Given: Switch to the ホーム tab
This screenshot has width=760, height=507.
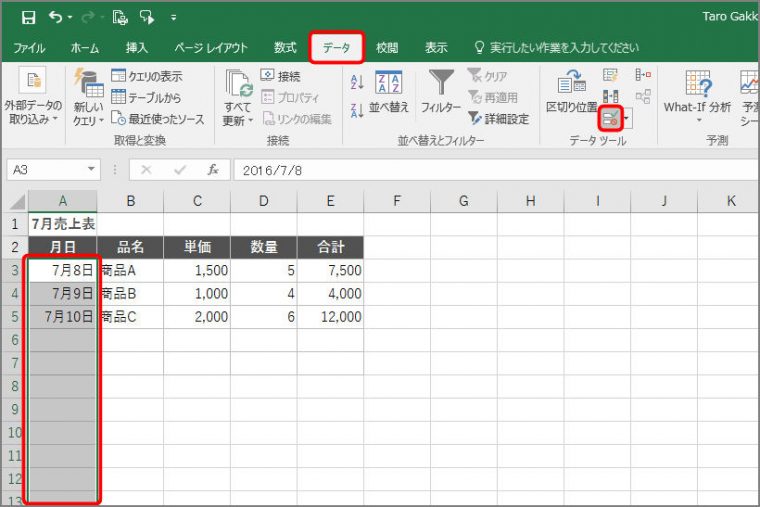Looking at the screenshot, I should coord(85,48).
